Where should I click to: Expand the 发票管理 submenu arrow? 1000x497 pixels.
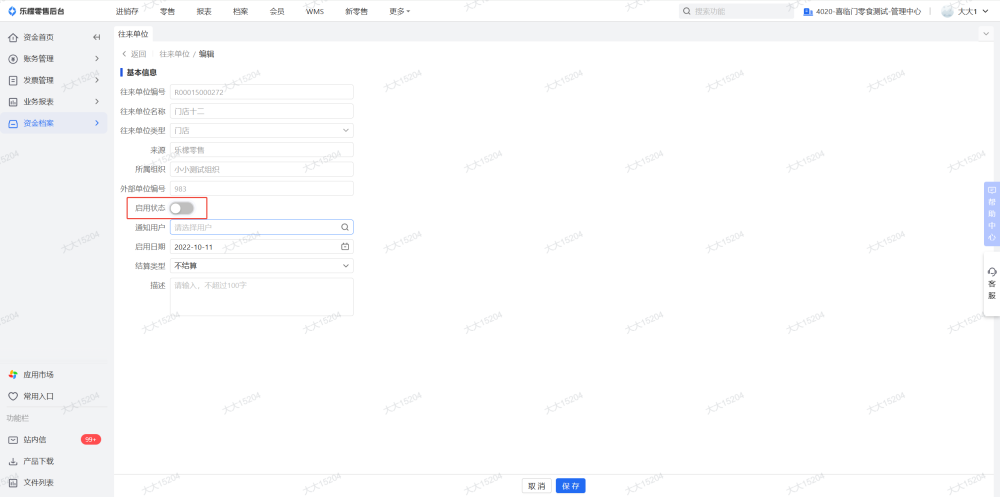pos(97,80)
